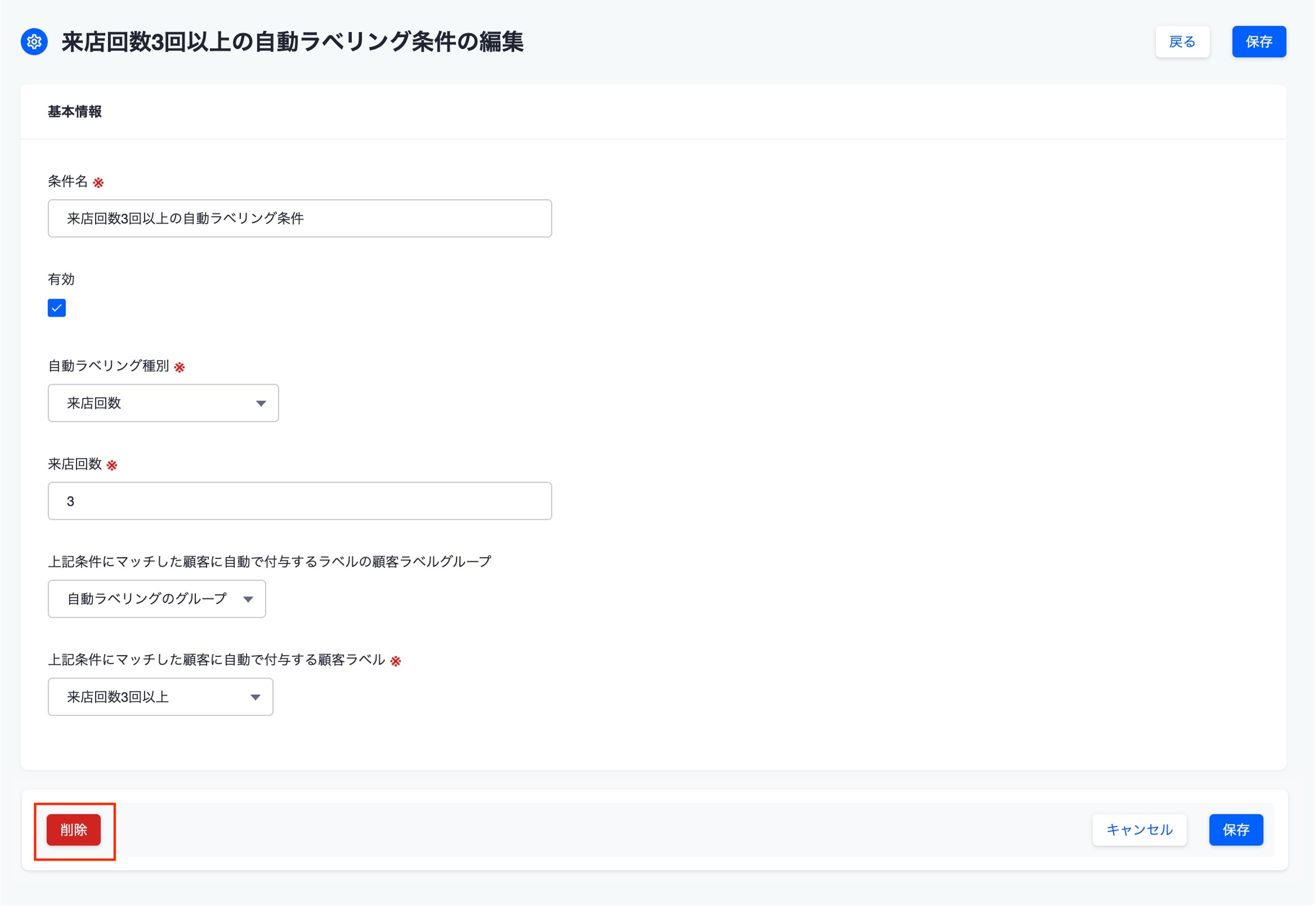Screen dimensions: 1316x906
Task: Click the 自動で付与する顧客ラベル label
Action: click(x=217, y=660)
